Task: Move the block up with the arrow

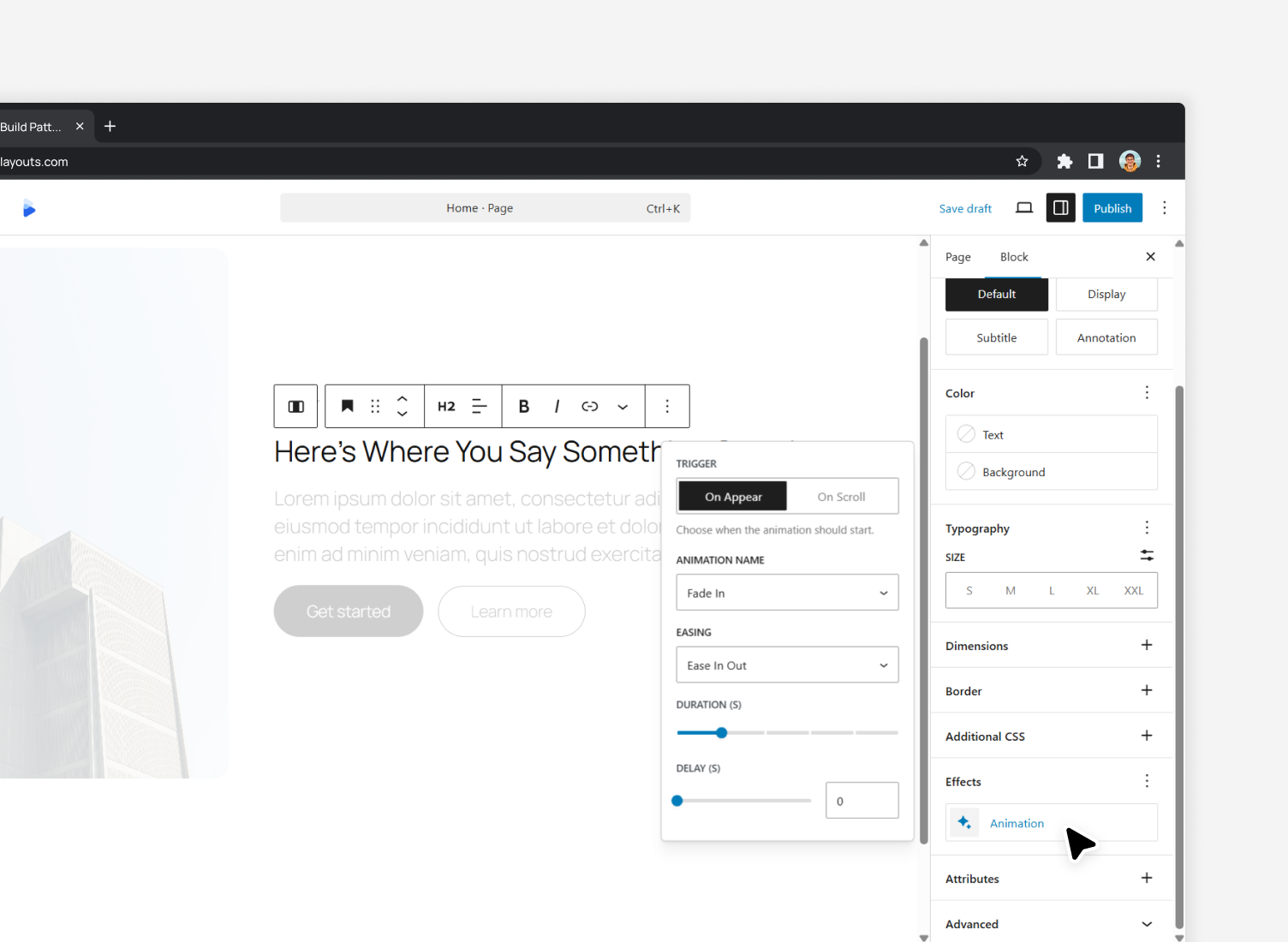Action: [402, 398]
